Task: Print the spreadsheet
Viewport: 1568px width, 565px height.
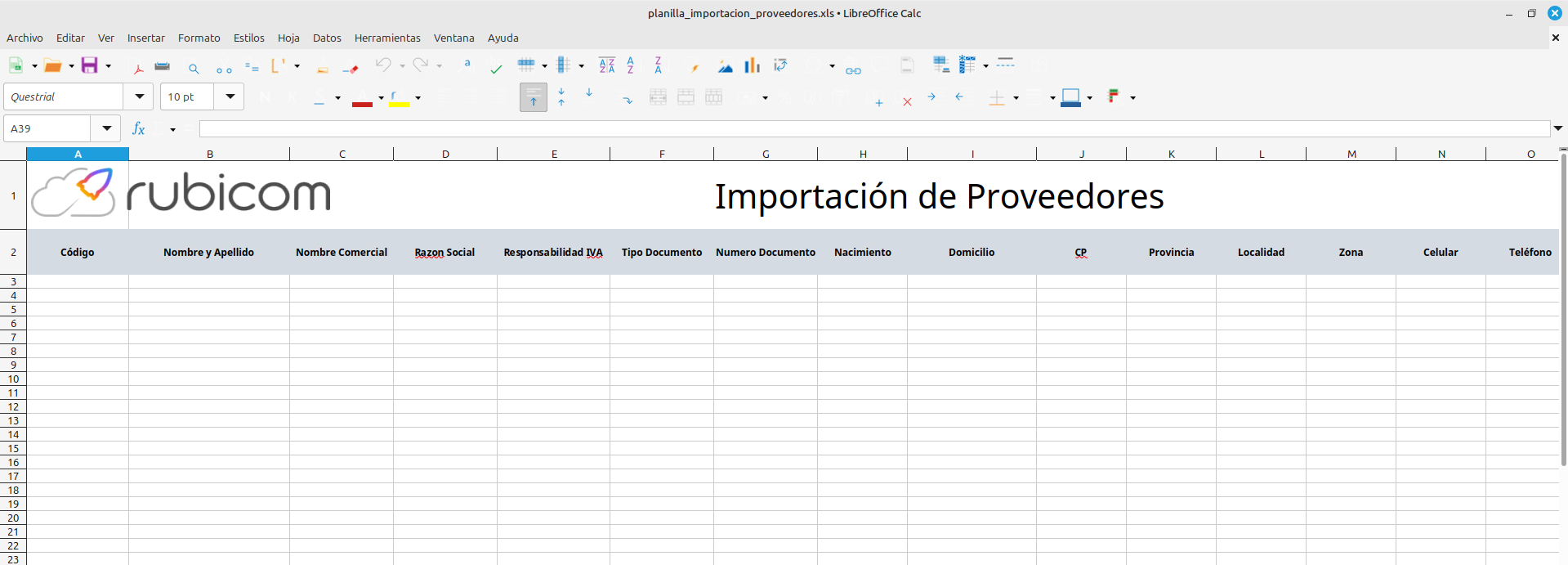Action: pos(163,66)
